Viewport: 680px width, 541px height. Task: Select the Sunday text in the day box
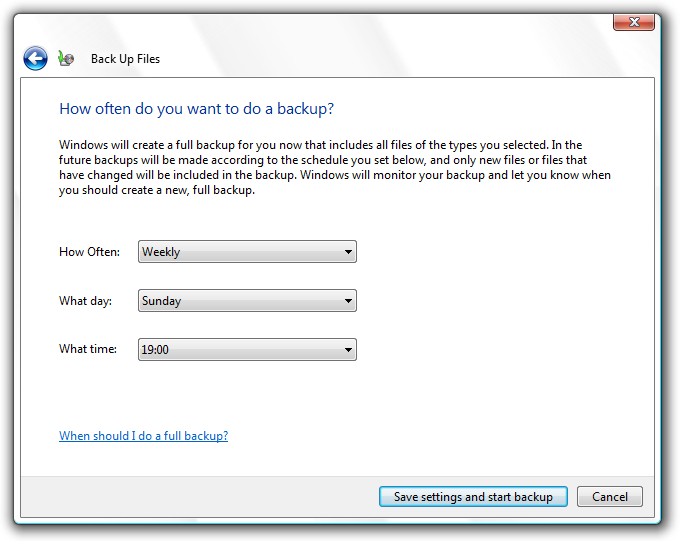pyautogui.click(x=161, y=301)
